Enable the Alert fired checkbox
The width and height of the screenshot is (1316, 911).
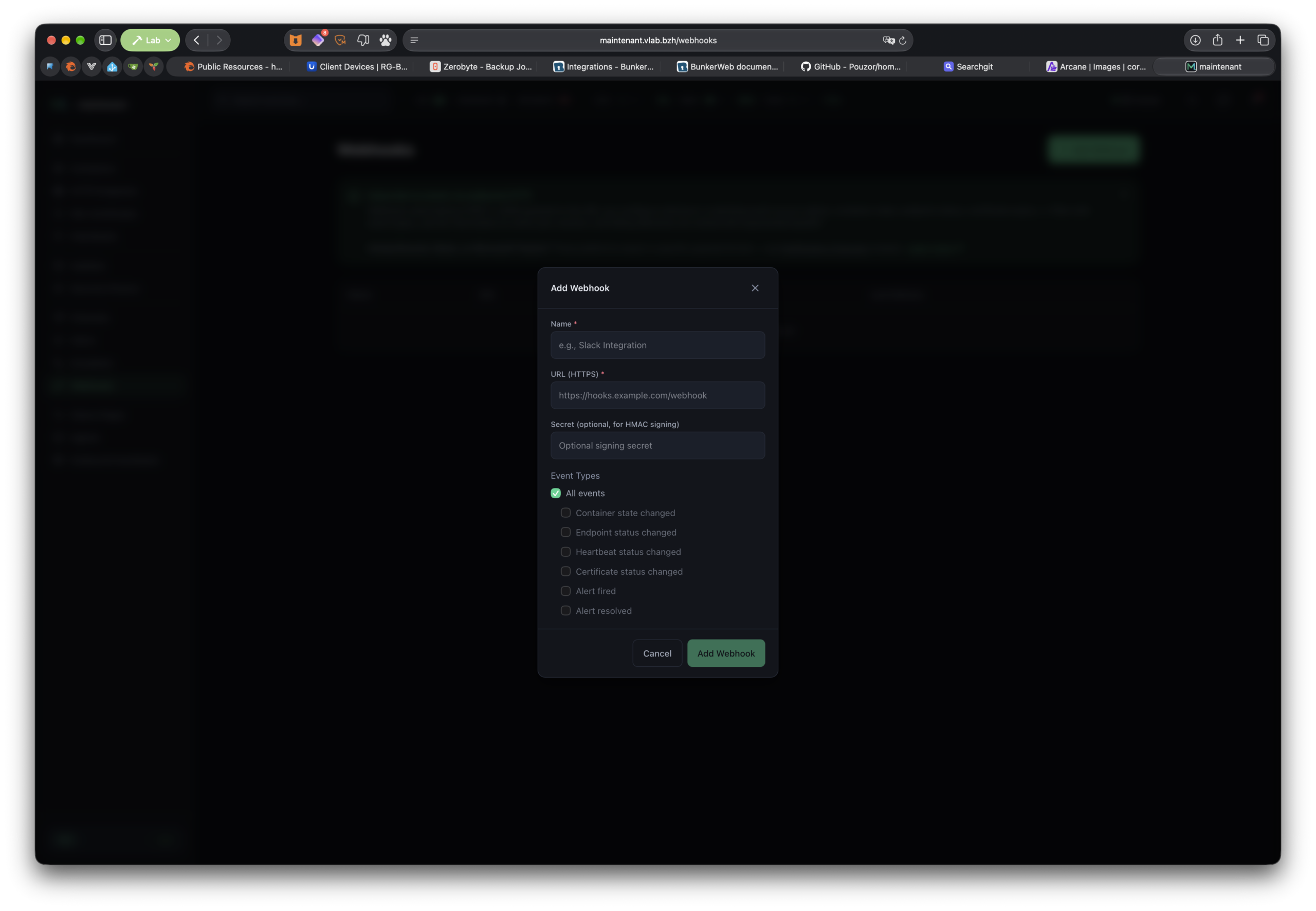tap(565, 591)
